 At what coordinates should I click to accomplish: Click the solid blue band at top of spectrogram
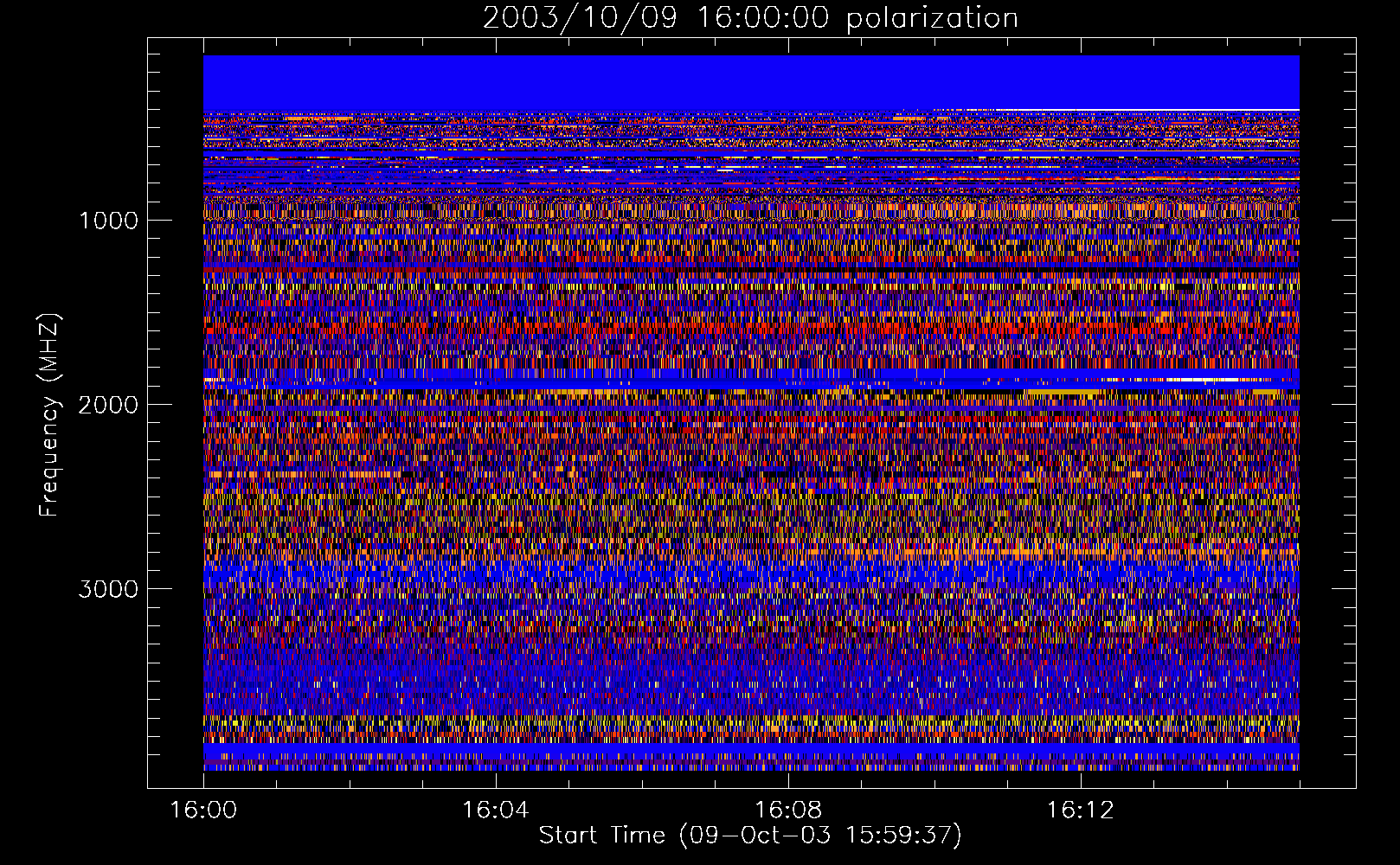point(751,82)
